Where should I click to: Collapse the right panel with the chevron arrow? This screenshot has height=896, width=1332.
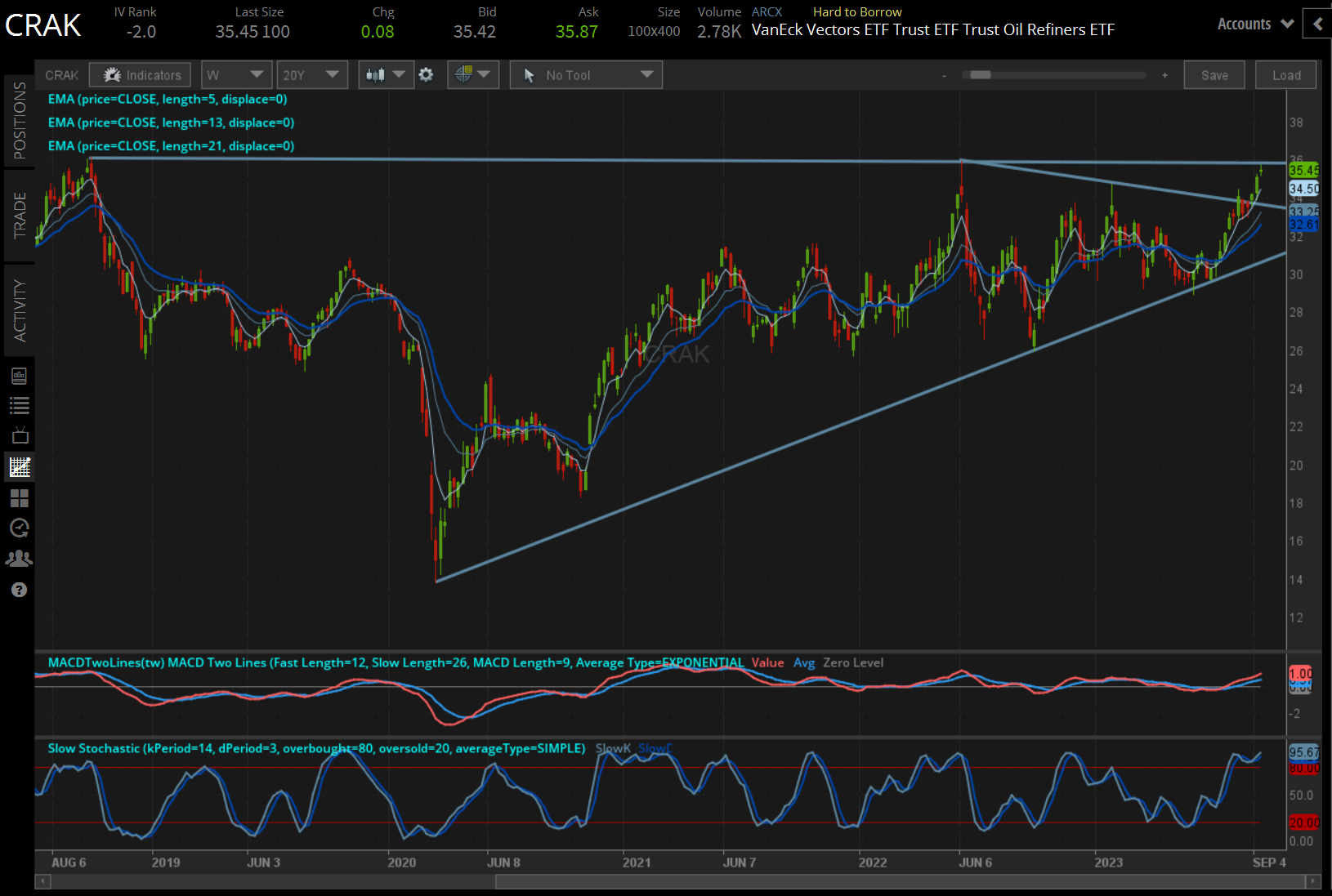[x=1316, y=24]
